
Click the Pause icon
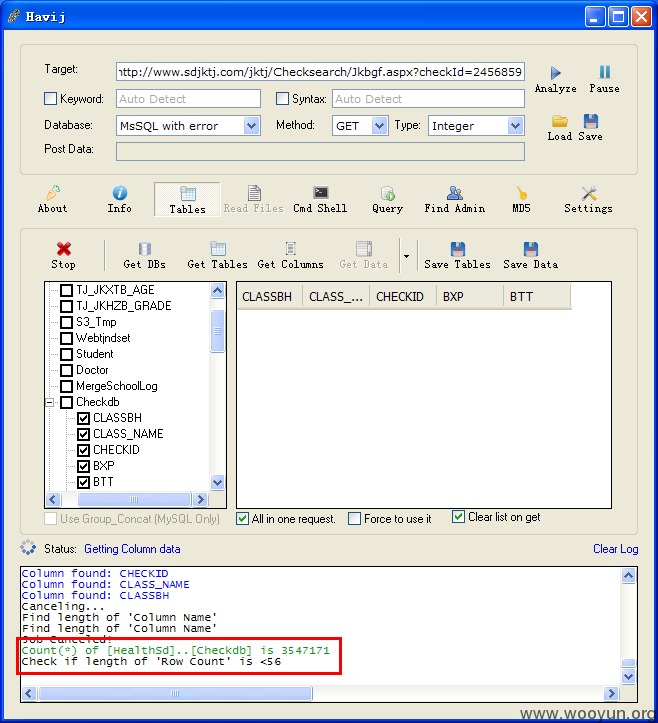point(604,72)
